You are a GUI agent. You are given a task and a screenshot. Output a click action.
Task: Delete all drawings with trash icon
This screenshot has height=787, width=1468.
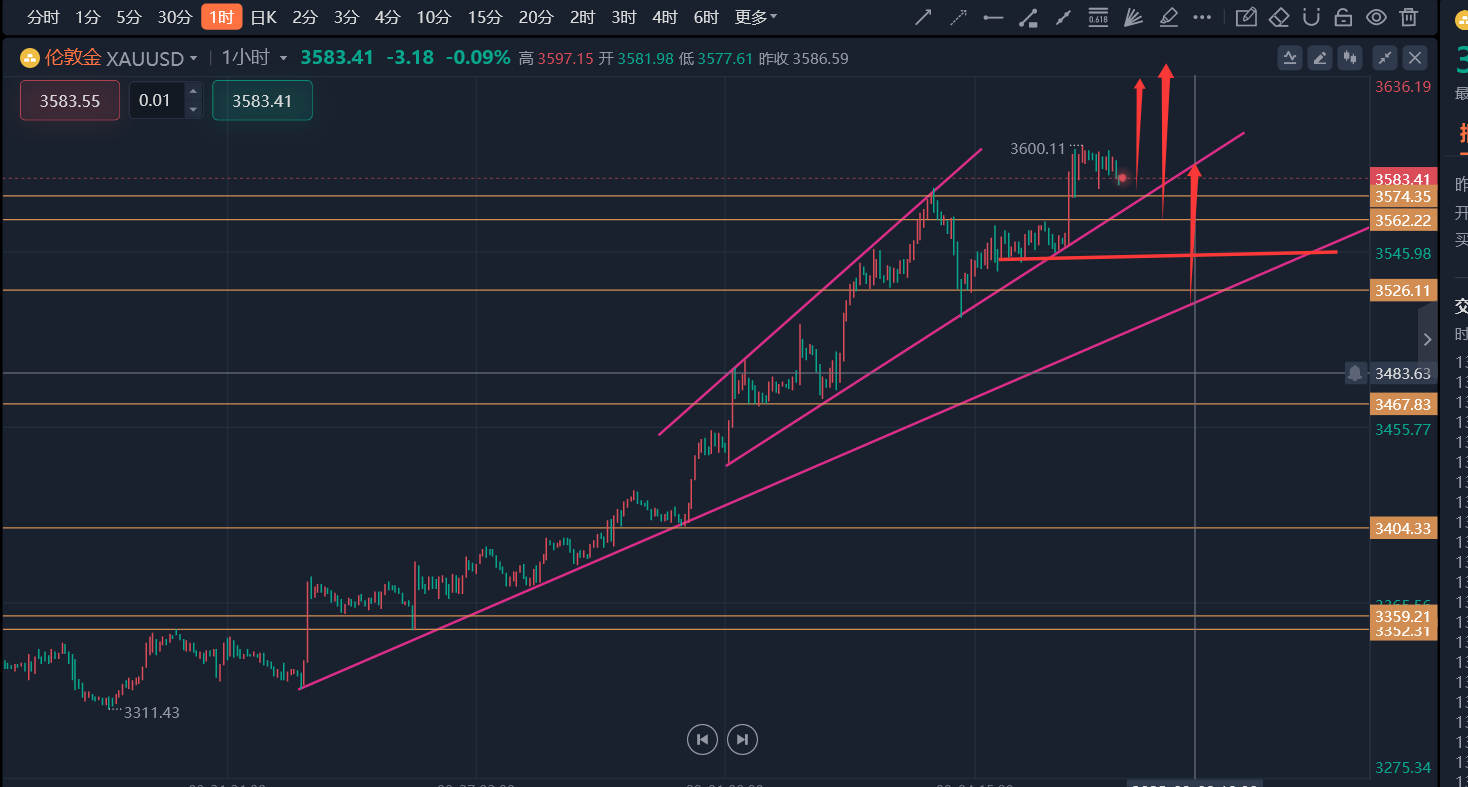point(1409,17)
